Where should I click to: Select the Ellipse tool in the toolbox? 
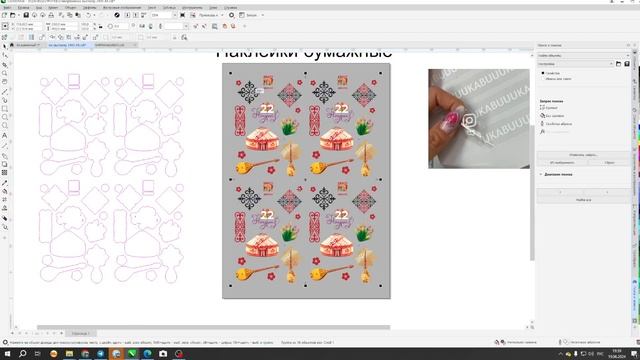pyautogui.click(x=4, y=117)
